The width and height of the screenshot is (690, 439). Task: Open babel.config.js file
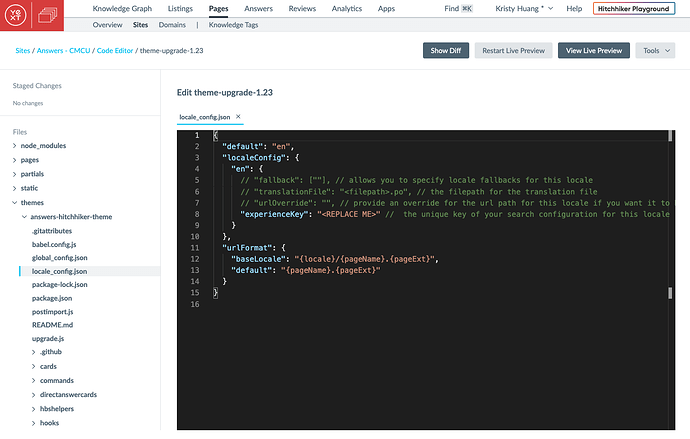point(54,245)
